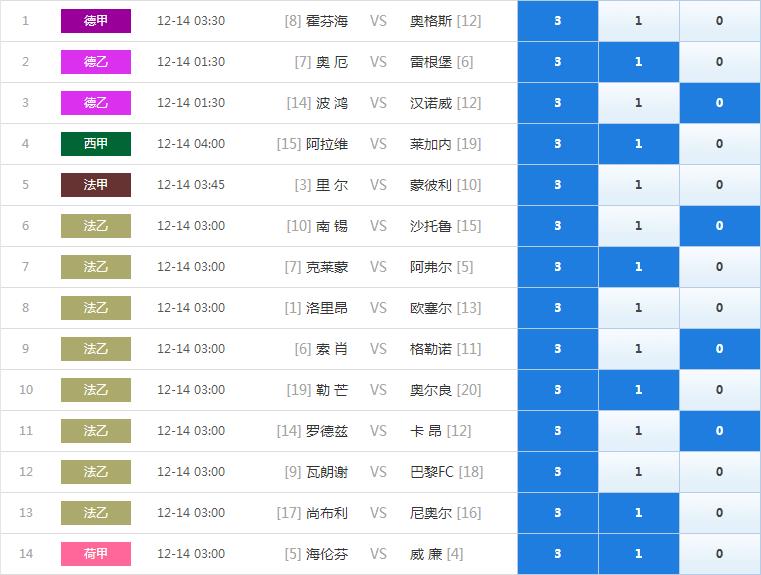The width and height of the screenshot is (761, 575).
Task: Open home team 海伦芬
Action: coord(327,554)
